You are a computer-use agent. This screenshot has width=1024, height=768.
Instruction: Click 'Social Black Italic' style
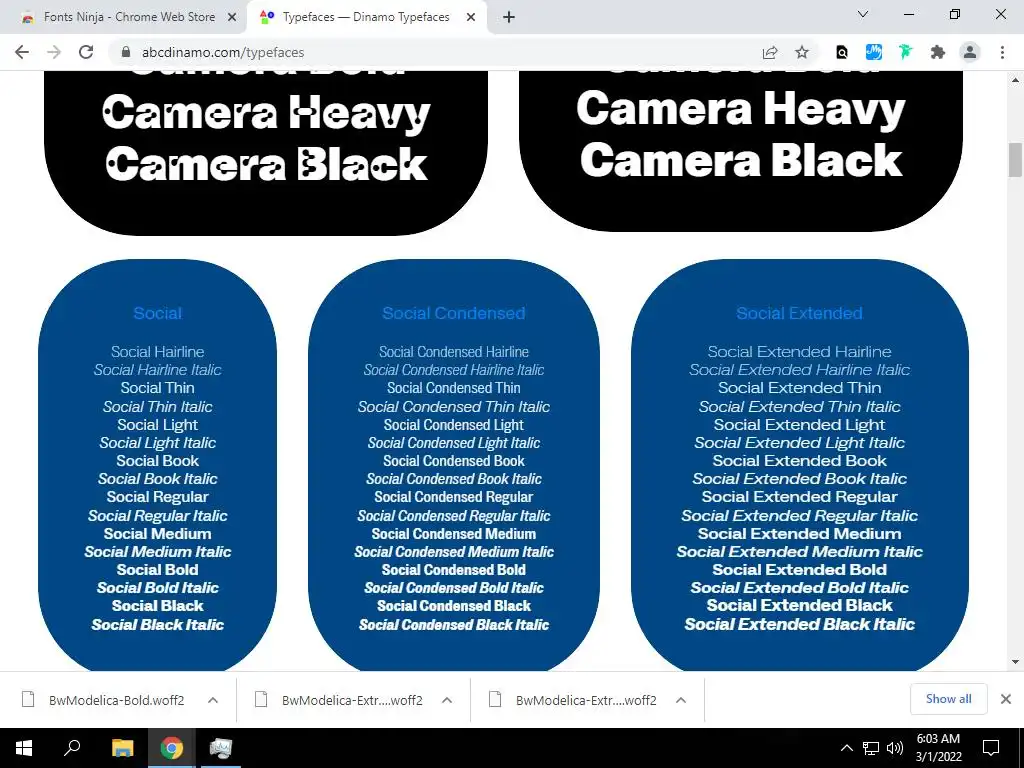click(157, 624)
